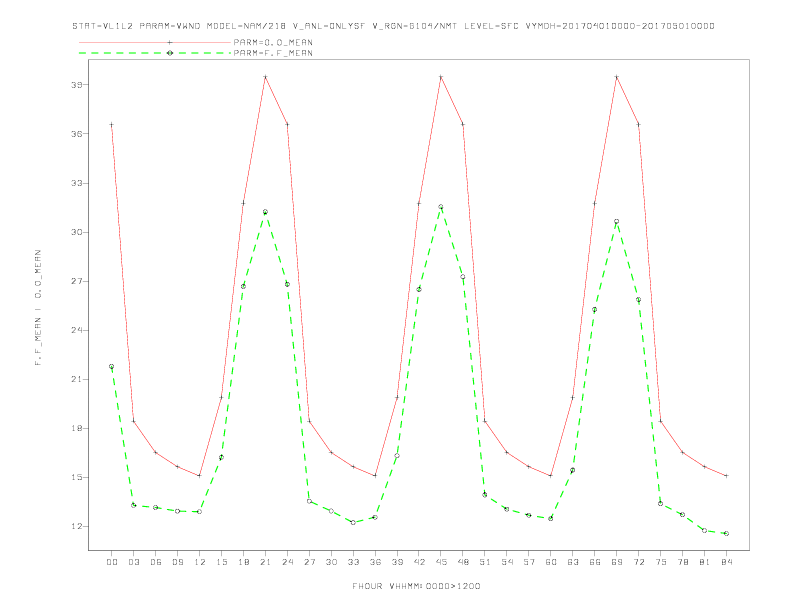Click the x-axis forecast hour label 63
Image resolution: width=792 pixels, height=612 pixels.
(573, 562)
